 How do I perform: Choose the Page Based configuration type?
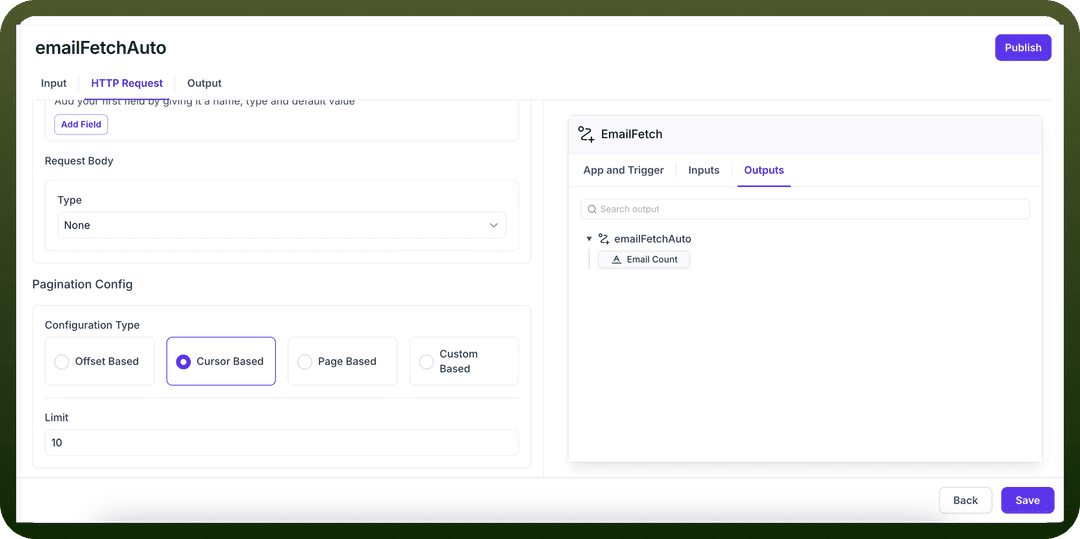pyautogui.click(x=342, y=361)
